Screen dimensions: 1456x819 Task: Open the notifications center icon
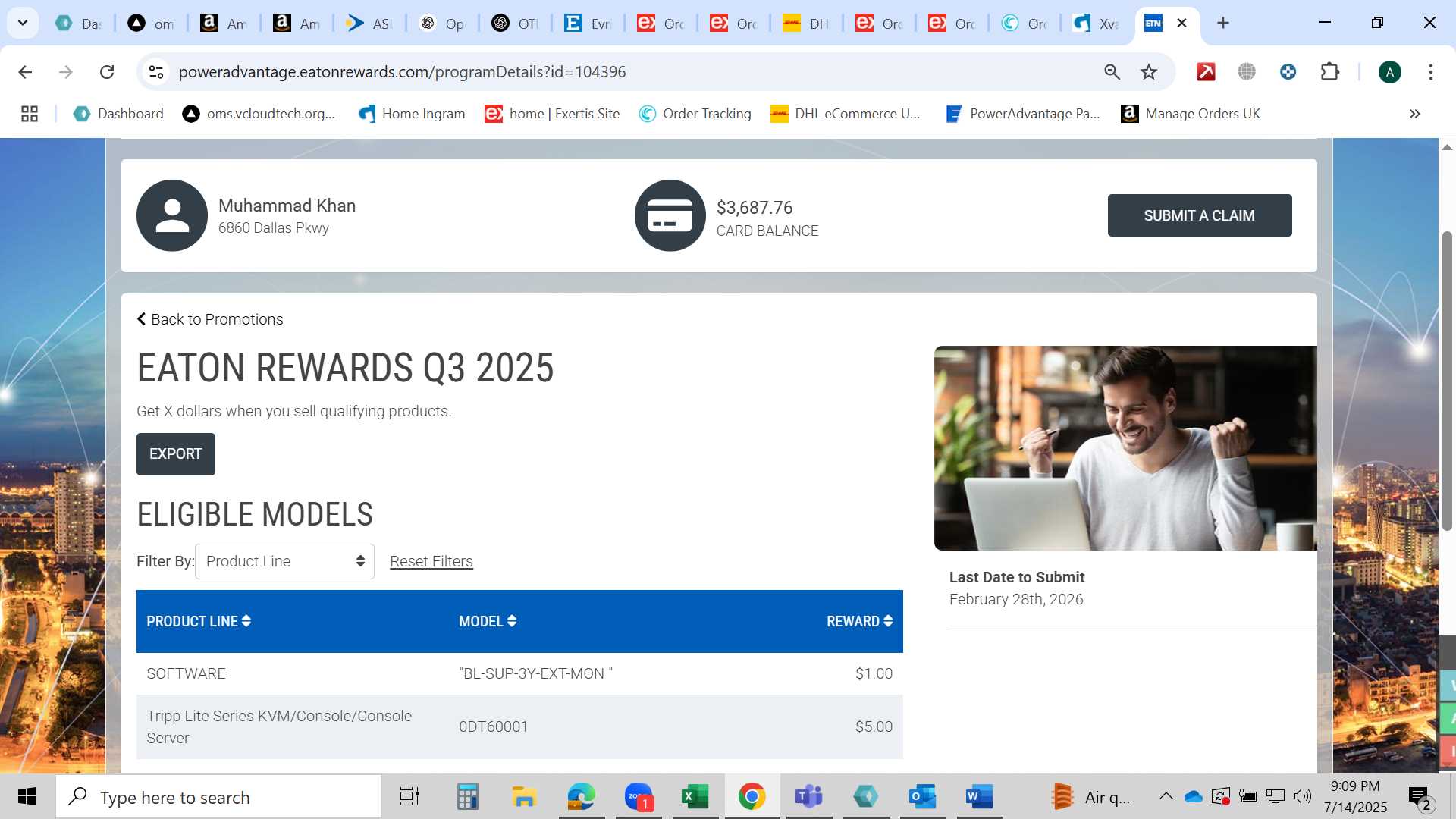[x=1419, y=797]
